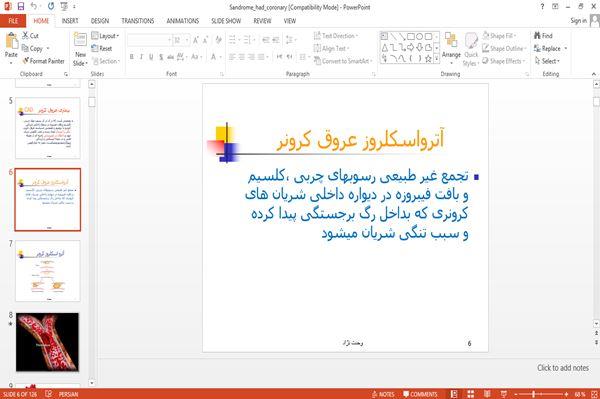Center align the text
600x399 pixels.
point(241,57)
